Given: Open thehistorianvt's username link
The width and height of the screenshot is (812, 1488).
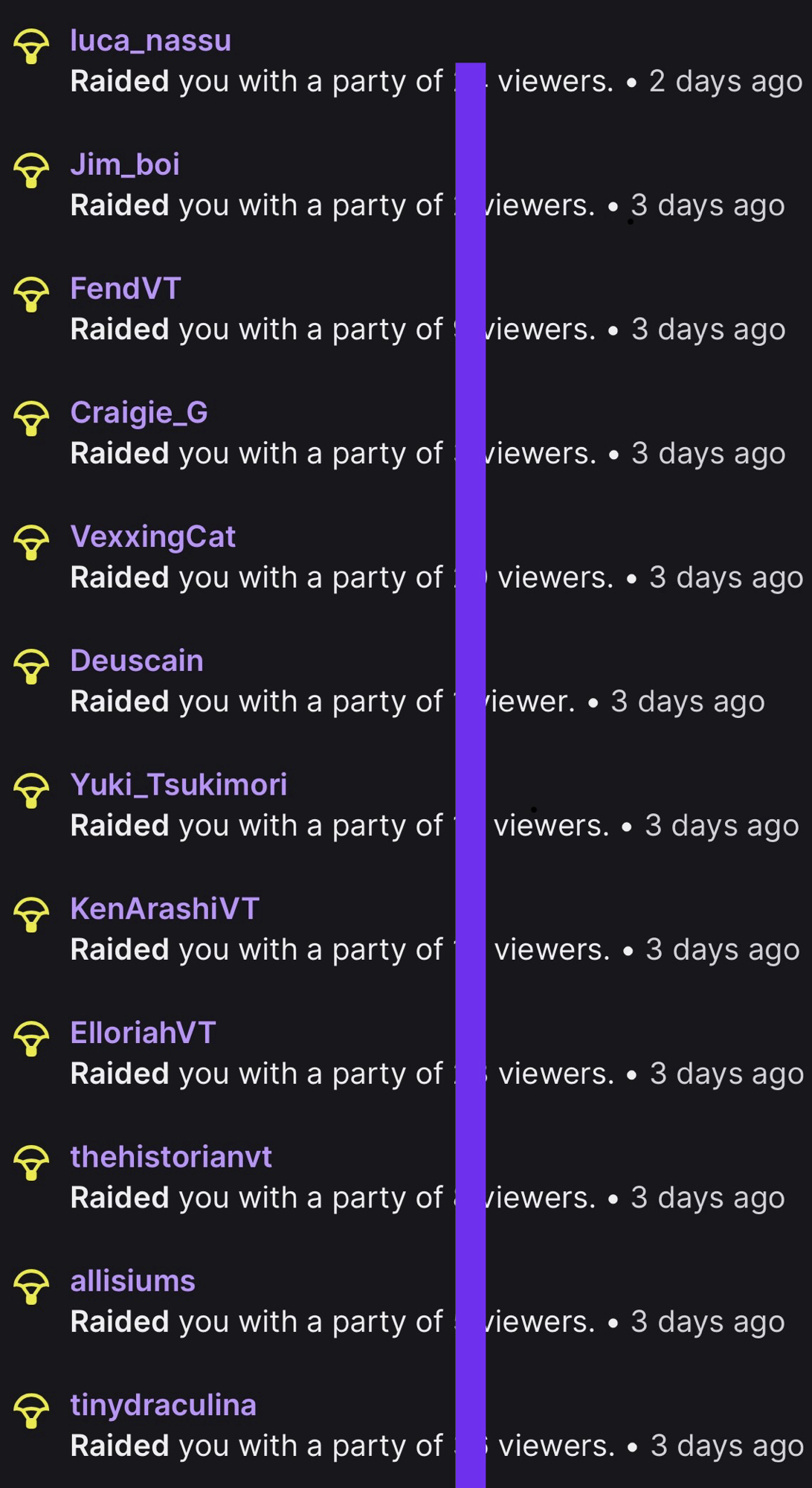Looking at the screenshot, I should (x=171, y=1157).
